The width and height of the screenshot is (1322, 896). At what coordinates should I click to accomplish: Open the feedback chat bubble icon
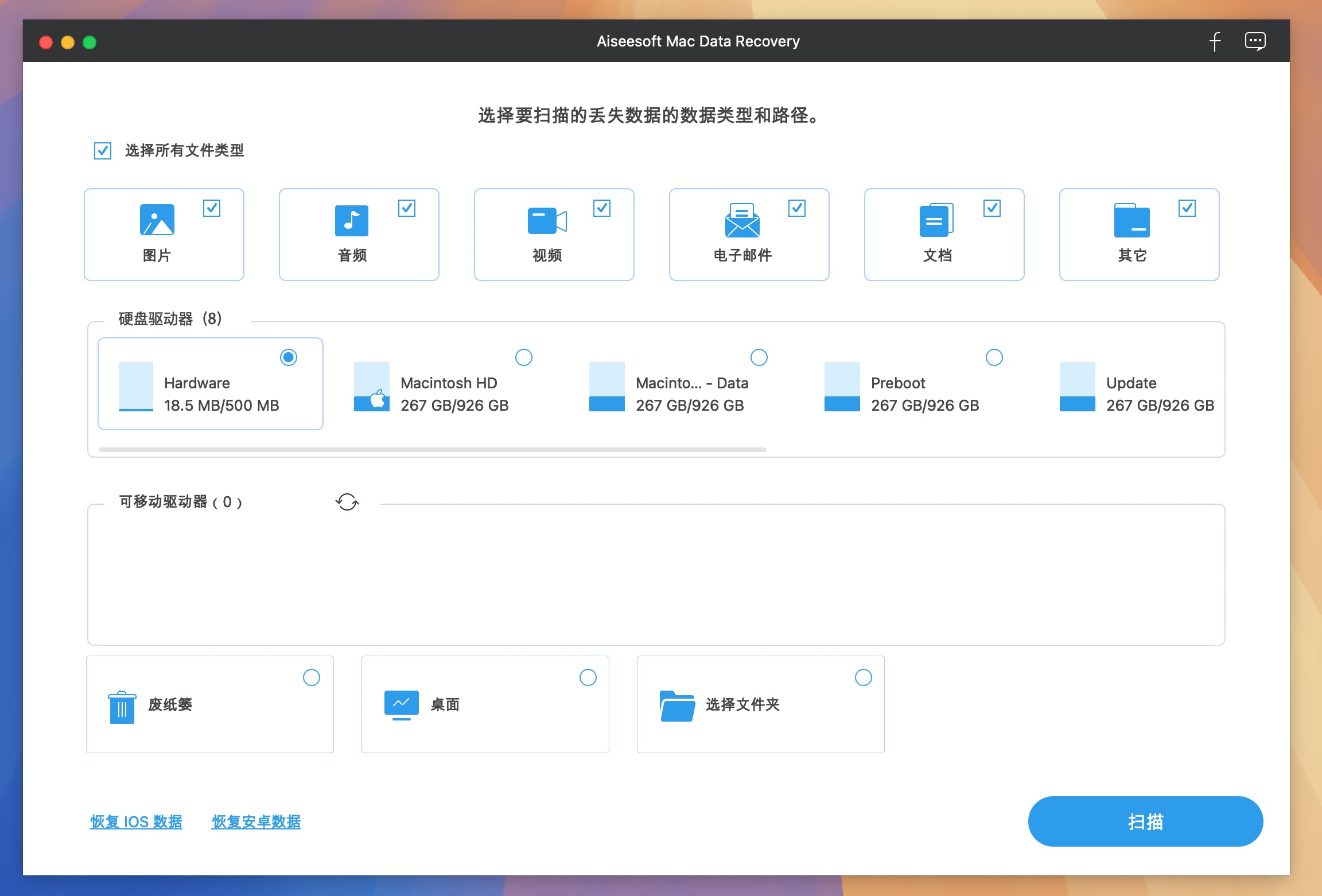pos(1255,41)
